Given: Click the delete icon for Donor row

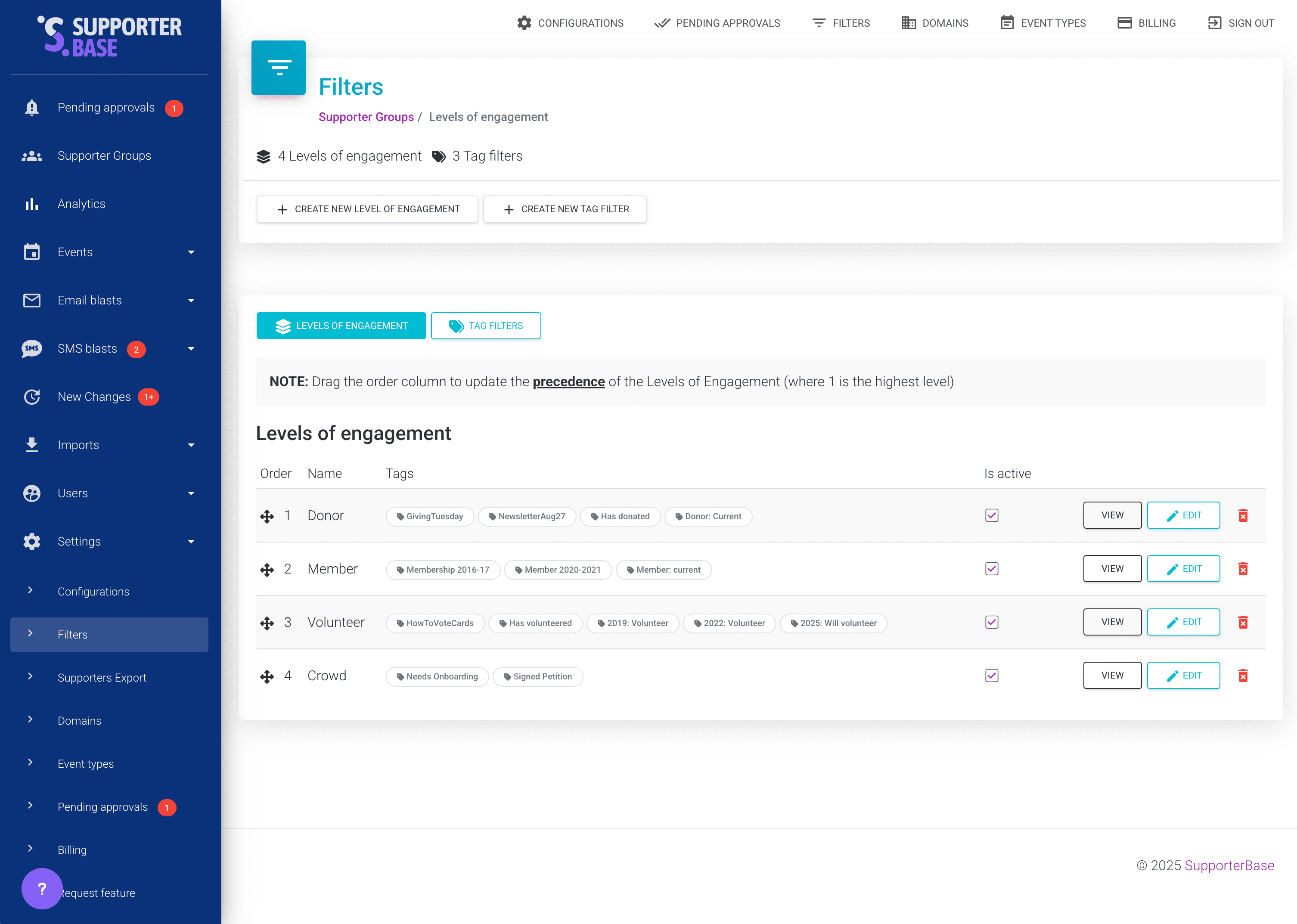Looking at the screenshot, I should (1242, 515).
